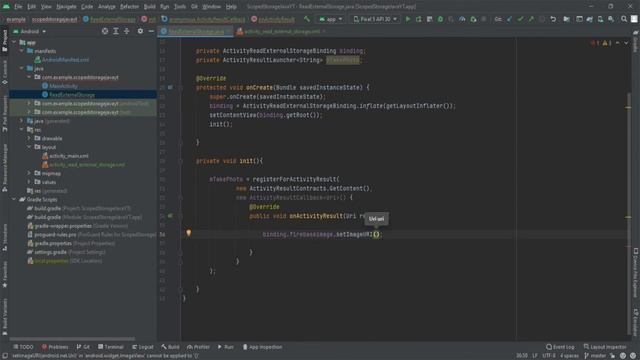Open the TODO tool window
Viewport: 640px width, 360px height.
coord(23,347)
